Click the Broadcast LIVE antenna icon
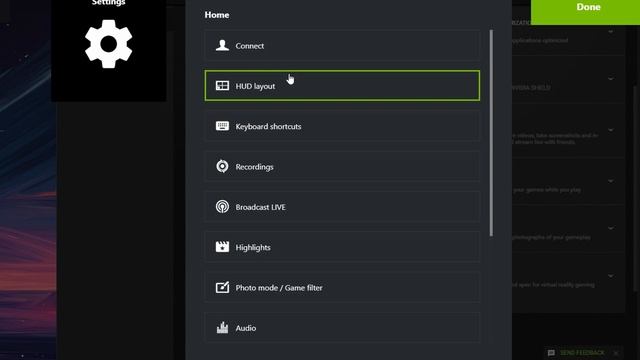 [x=222, y=207]
